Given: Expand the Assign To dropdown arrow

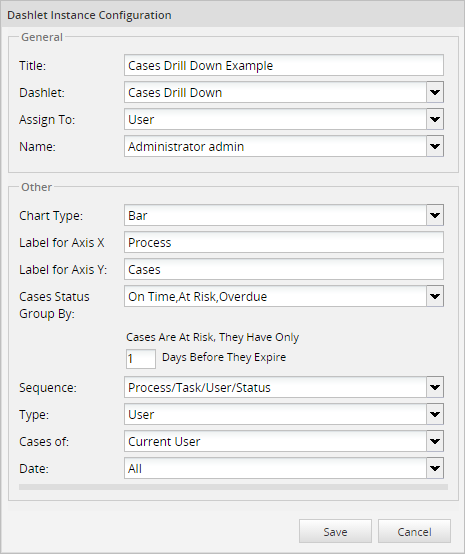Looking at the screenshot, I should 435,119.
